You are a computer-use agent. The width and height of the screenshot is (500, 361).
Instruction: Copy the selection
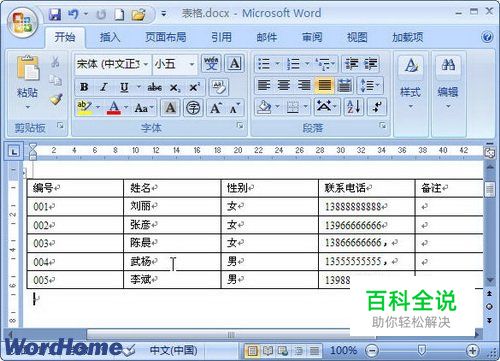pos(55,80)
